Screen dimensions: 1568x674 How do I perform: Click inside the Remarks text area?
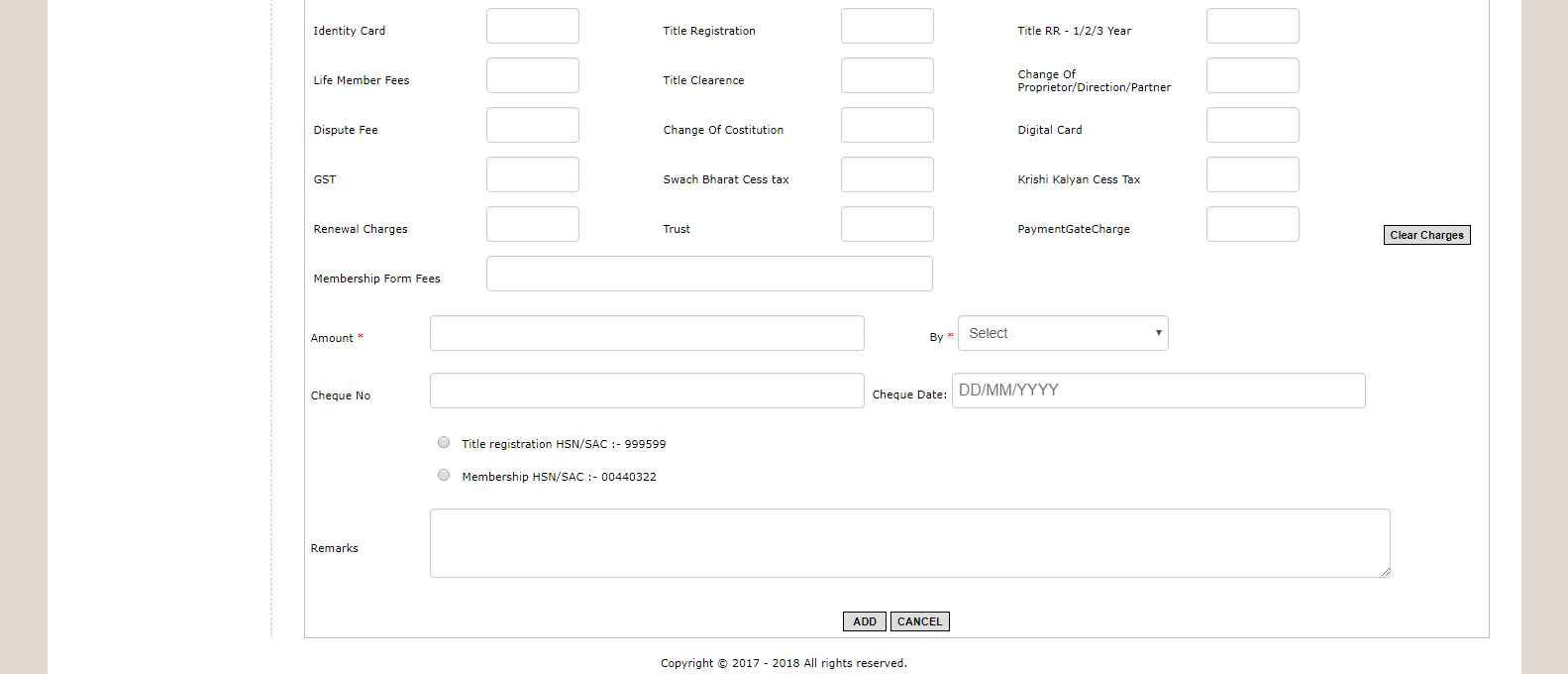(908, 543)
